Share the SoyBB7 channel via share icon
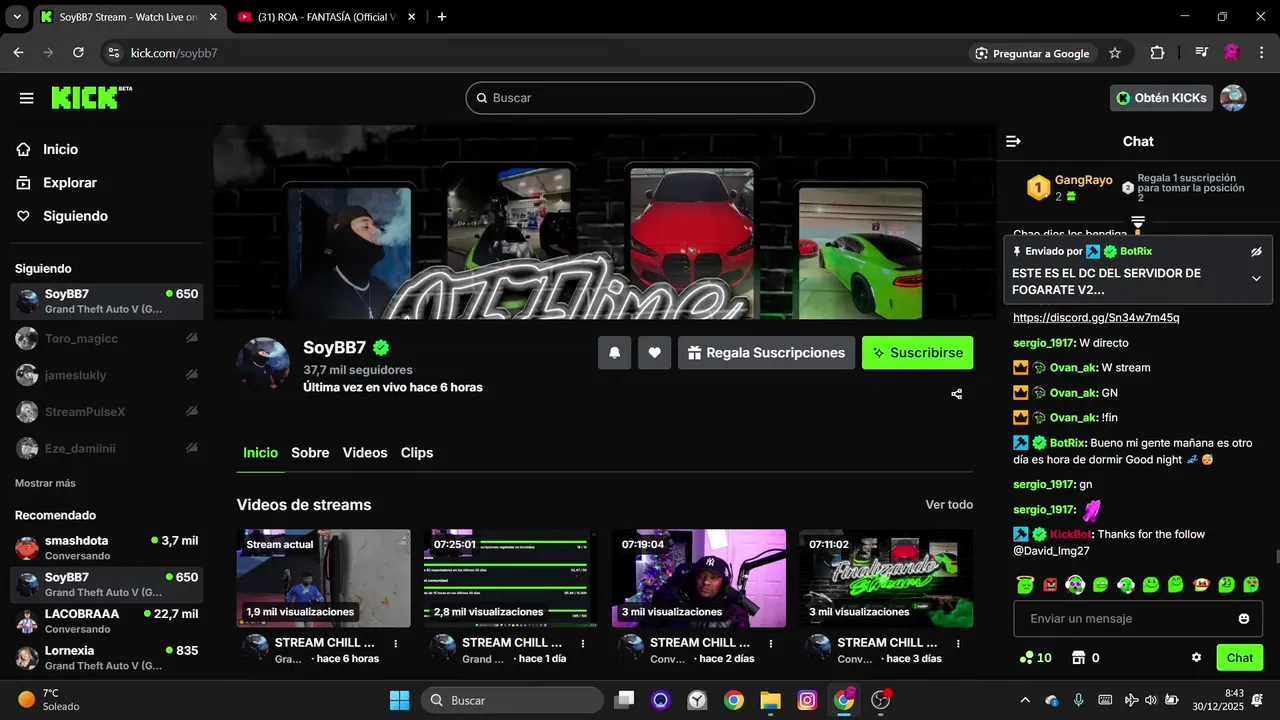 (957, 394)
